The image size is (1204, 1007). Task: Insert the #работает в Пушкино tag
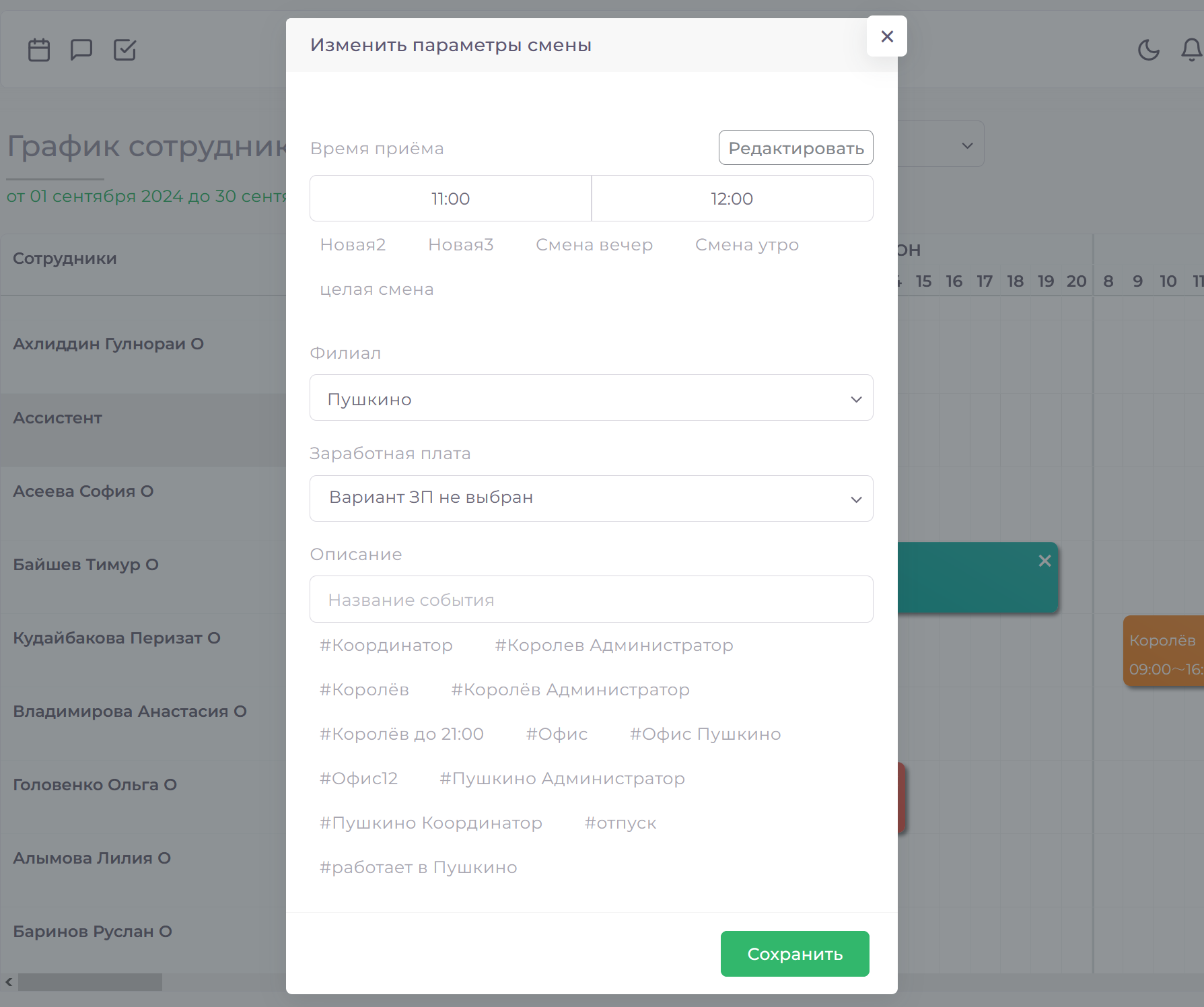(419, 867)
